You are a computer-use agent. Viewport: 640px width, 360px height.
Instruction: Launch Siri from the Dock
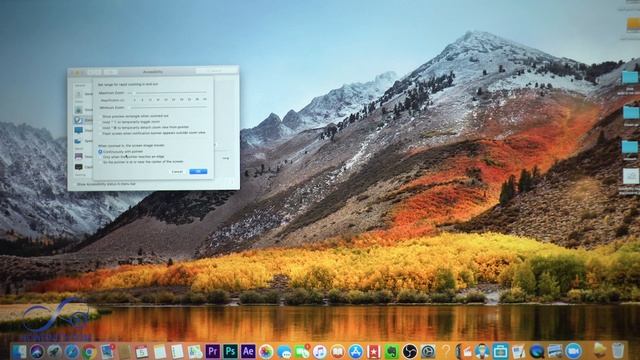37,351
